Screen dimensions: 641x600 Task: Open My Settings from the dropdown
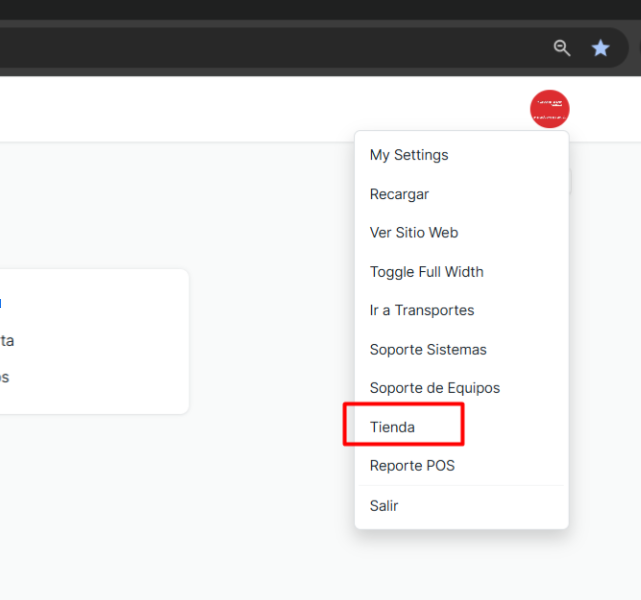[409, 155]
